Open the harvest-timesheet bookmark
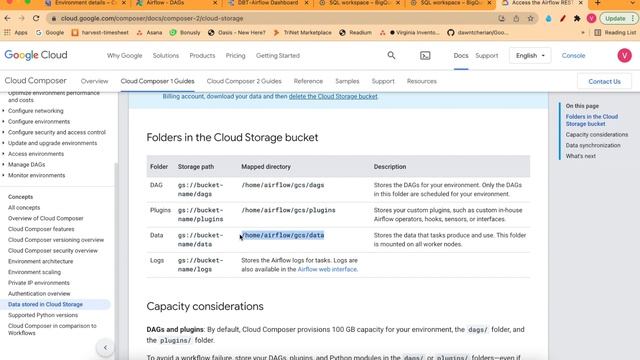The image size is (640, 360). [x=100, y=33]
